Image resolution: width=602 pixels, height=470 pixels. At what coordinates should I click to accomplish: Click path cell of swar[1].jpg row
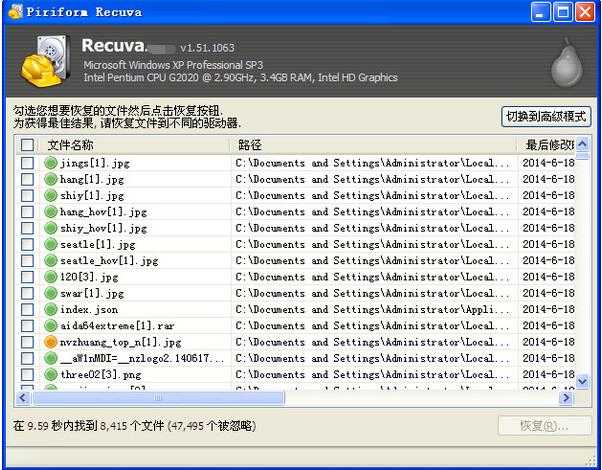pos(372,293)
